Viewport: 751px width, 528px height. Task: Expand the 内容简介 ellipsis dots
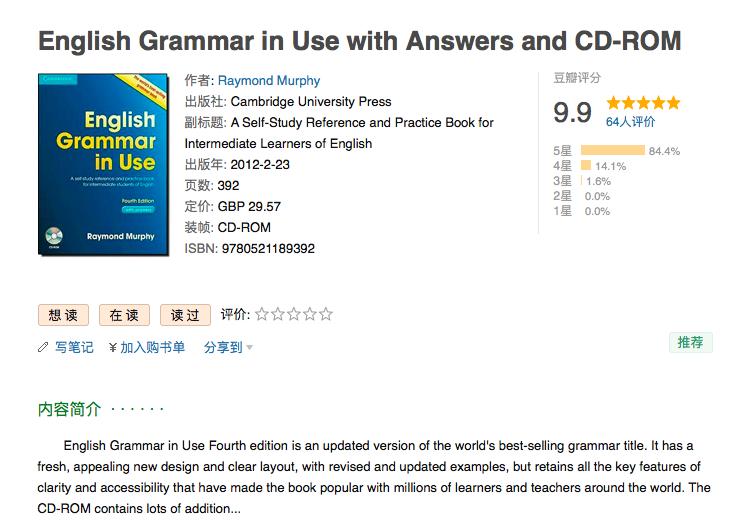(138, 409)
